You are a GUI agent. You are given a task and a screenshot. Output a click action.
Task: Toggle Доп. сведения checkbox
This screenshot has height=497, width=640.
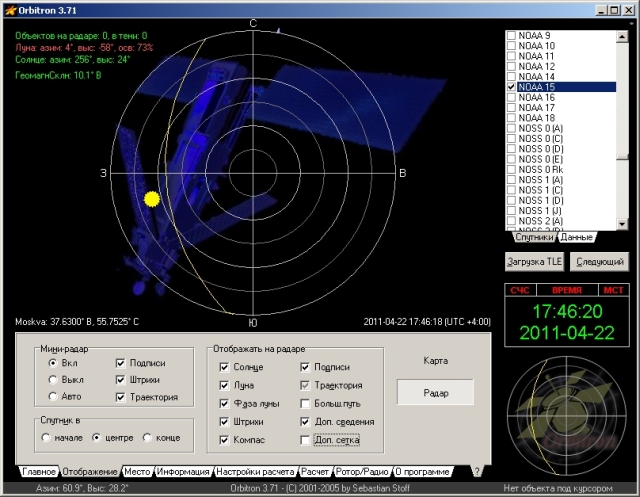pyautogui.click(x=304, y=422)
